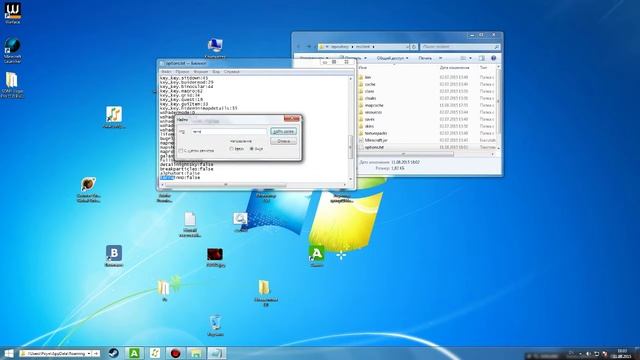Open the Edit menu in Notepad
Screen dimensions: 640x360
[x=182, y=72]
